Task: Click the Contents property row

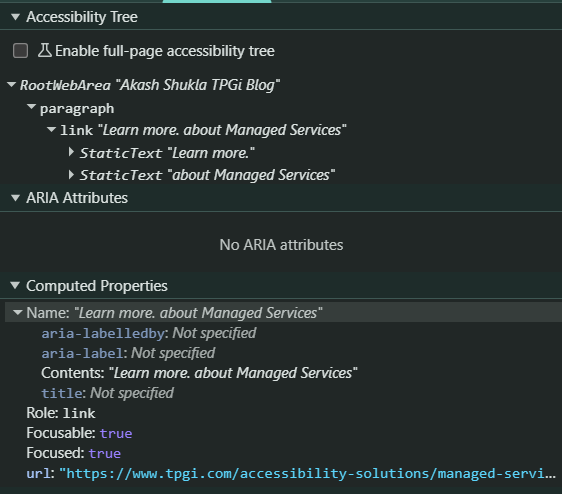Action: point(199,373)
